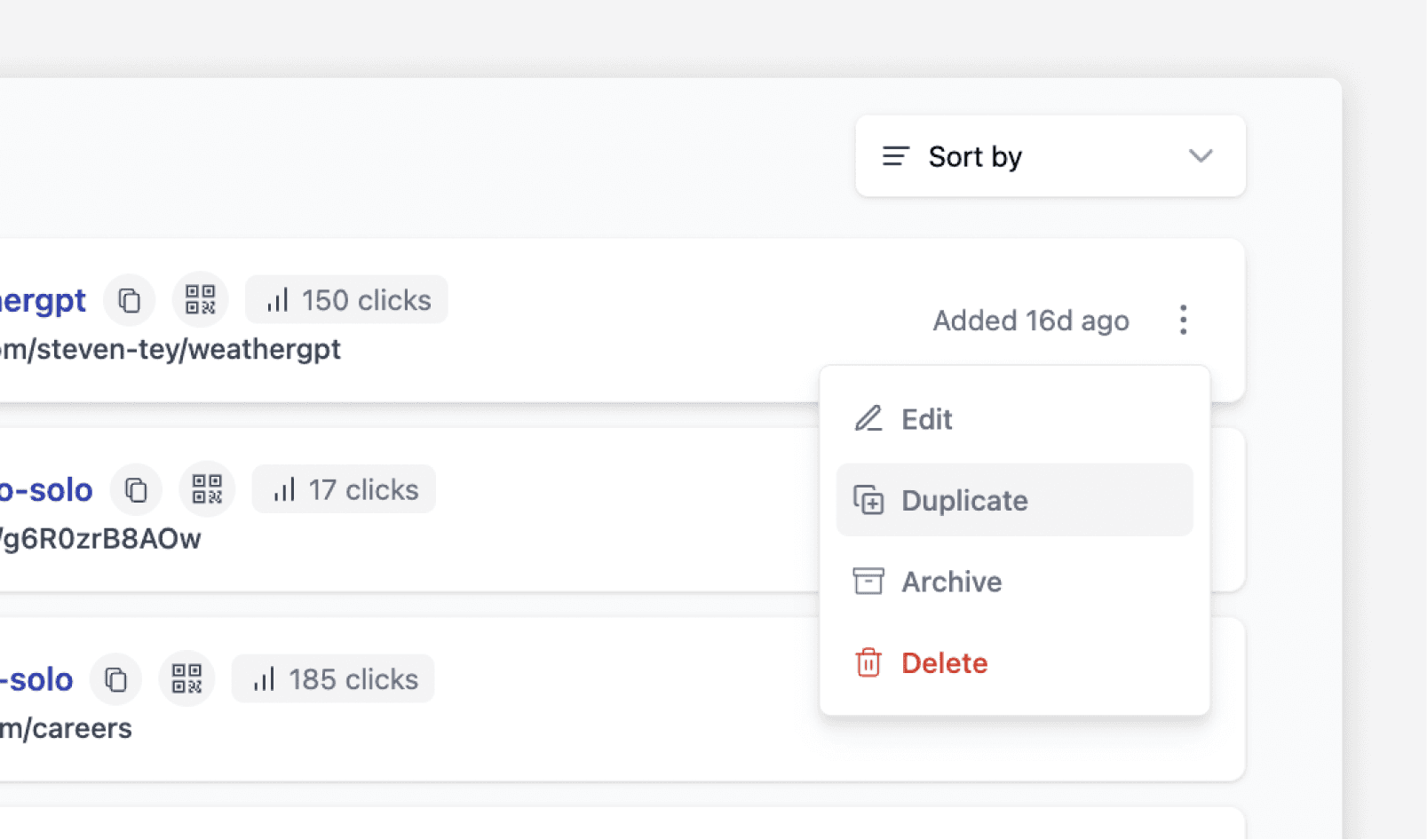Show QR code in the 17 clicks row

pyautogui.click(x=207, y=489)
